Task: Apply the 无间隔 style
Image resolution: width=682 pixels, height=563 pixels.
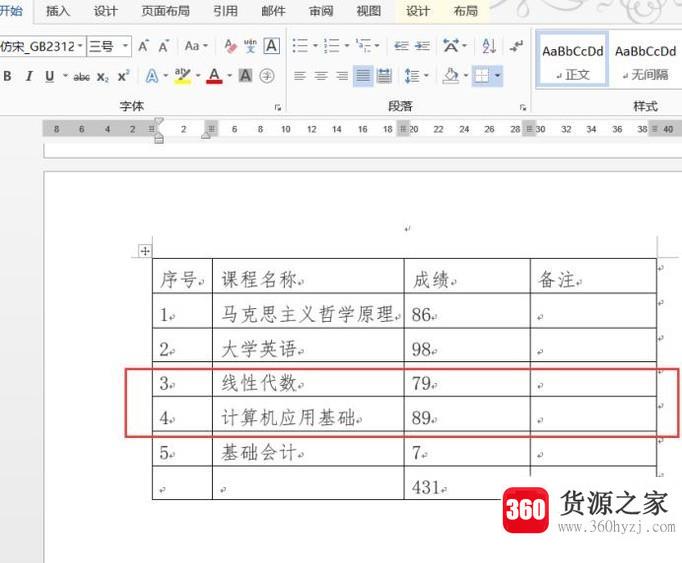Action: [x=645, y=60]
